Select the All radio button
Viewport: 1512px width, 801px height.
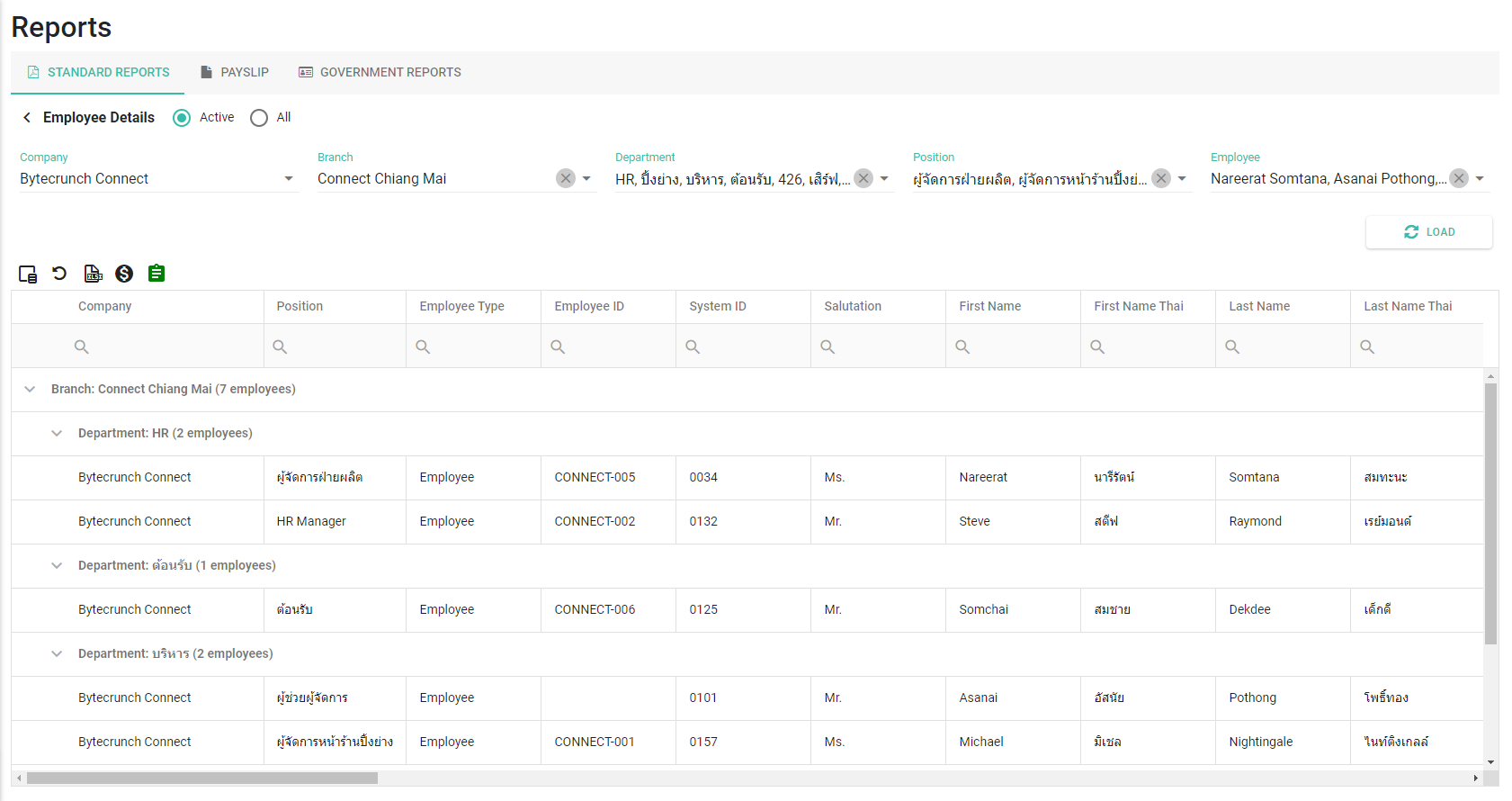(259, 118)
